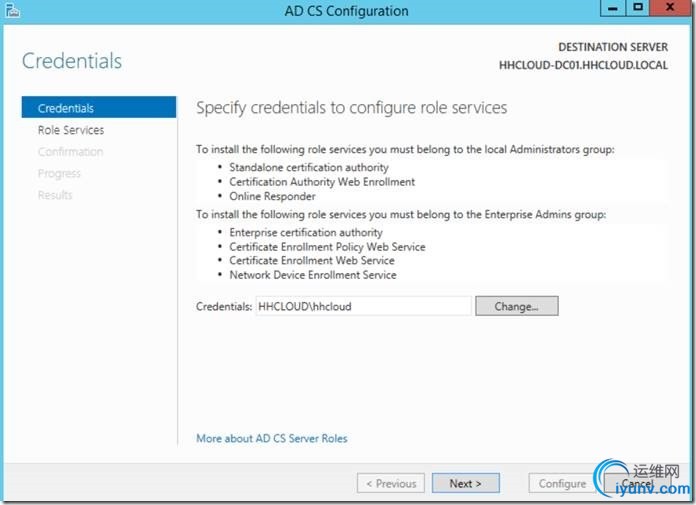Go to the Role Services step
Screen dimensions: 696x505
pyautogui.click(x=71, y=130)
